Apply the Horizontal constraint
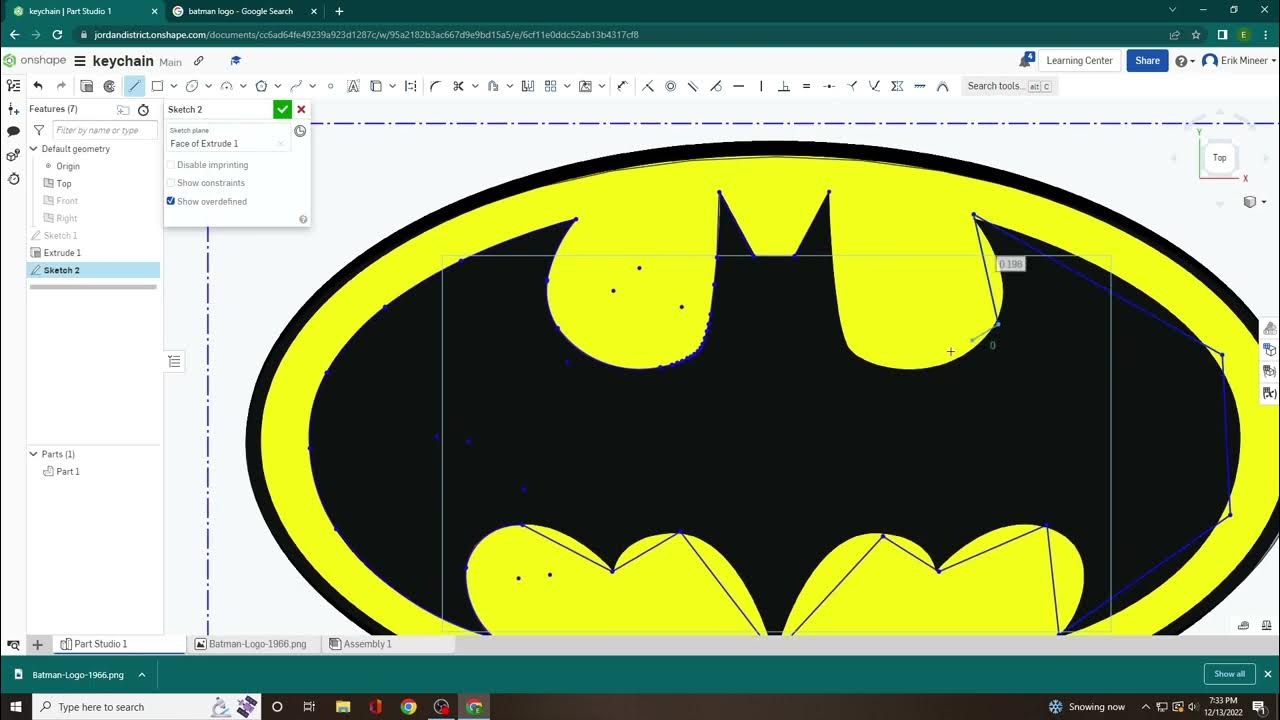Viewport: 1280px width, 720px height. pyautogui.click(x=738, y=86)
